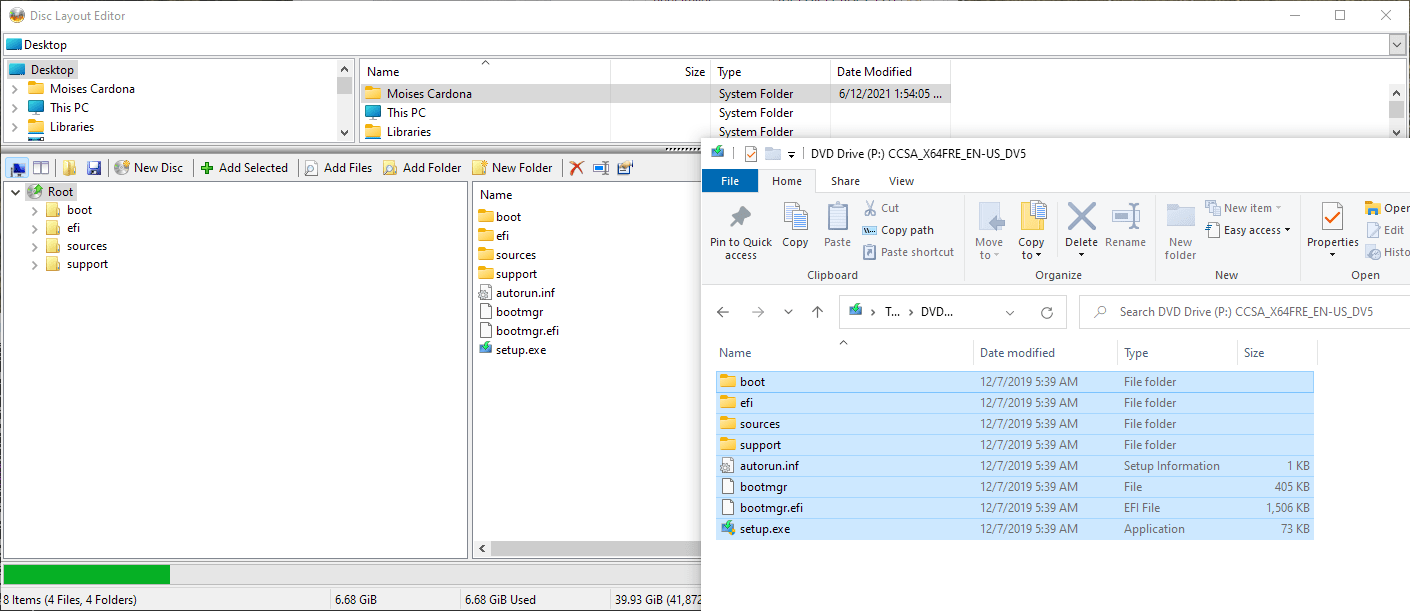Click the rename icon beside the red X
Image resolution: width=1410 pixels, height=611 pixels.
pos(601,168)
